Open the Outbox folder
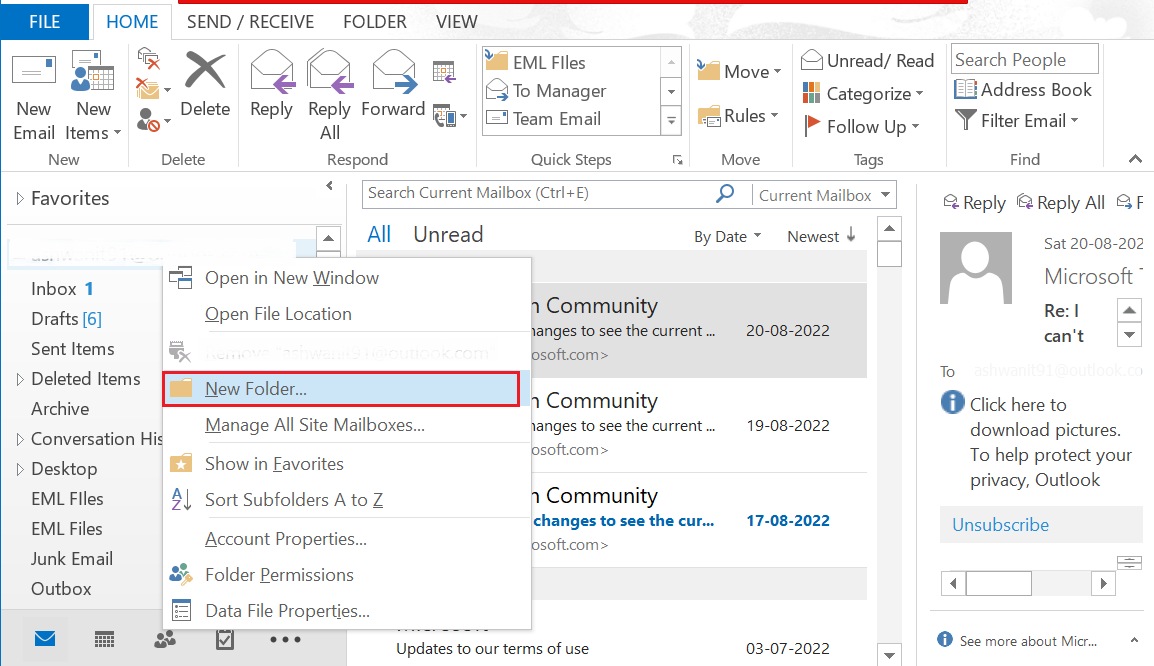 point(61,589)
